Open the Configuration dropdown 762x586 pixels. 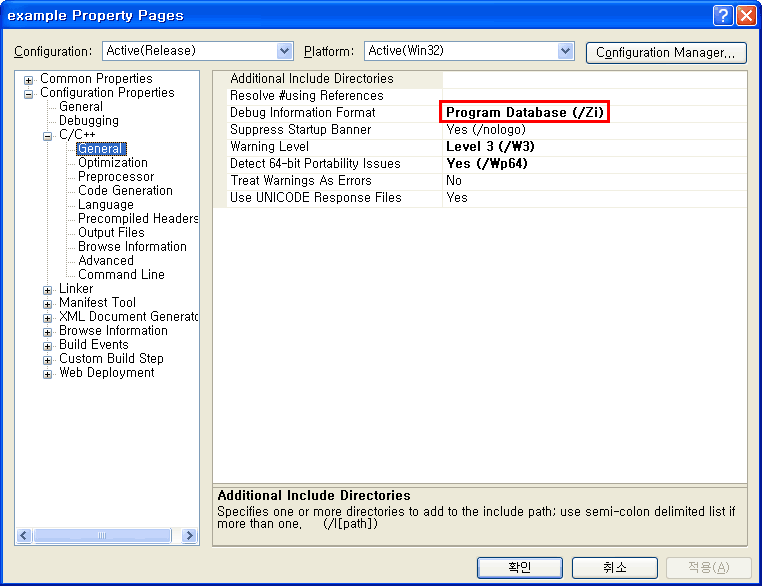tap(284, 51)
